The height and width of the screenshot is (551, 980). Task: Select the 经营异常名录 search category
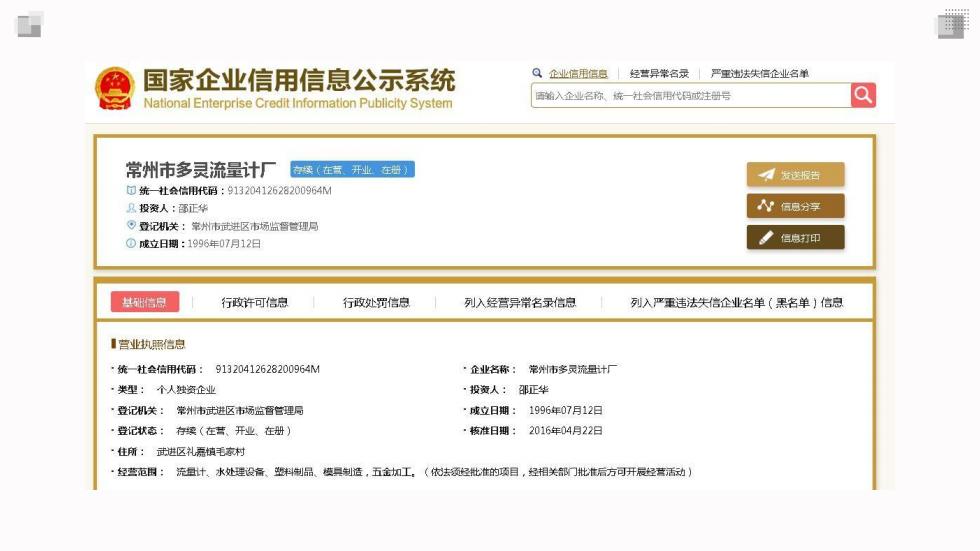(659, 74)
